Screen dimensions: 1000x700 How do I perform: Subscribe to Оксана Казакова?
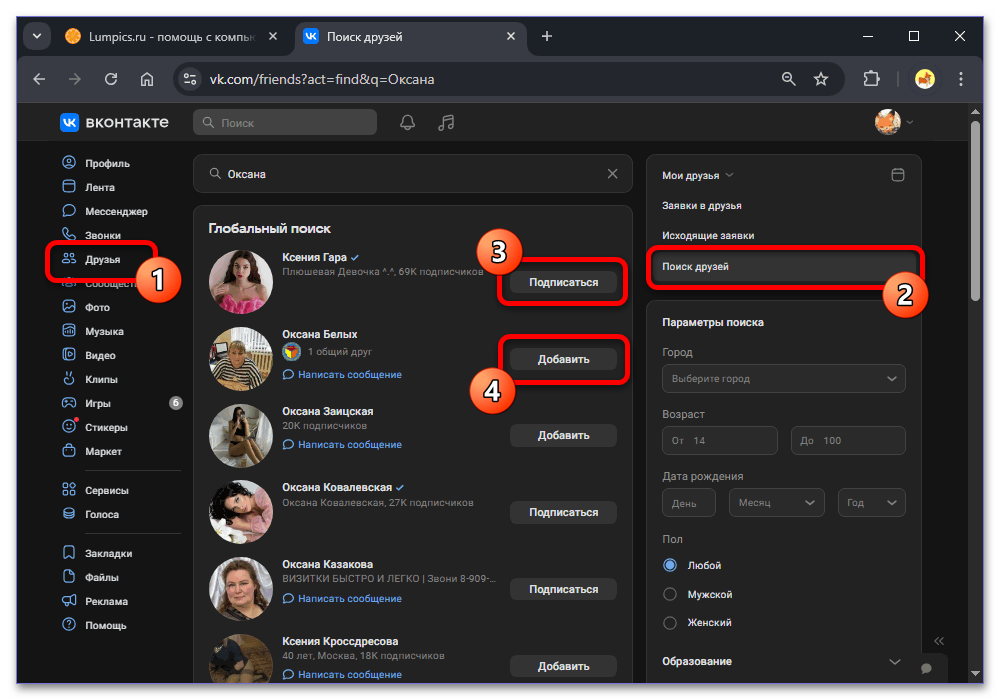[x=563, y=590]
